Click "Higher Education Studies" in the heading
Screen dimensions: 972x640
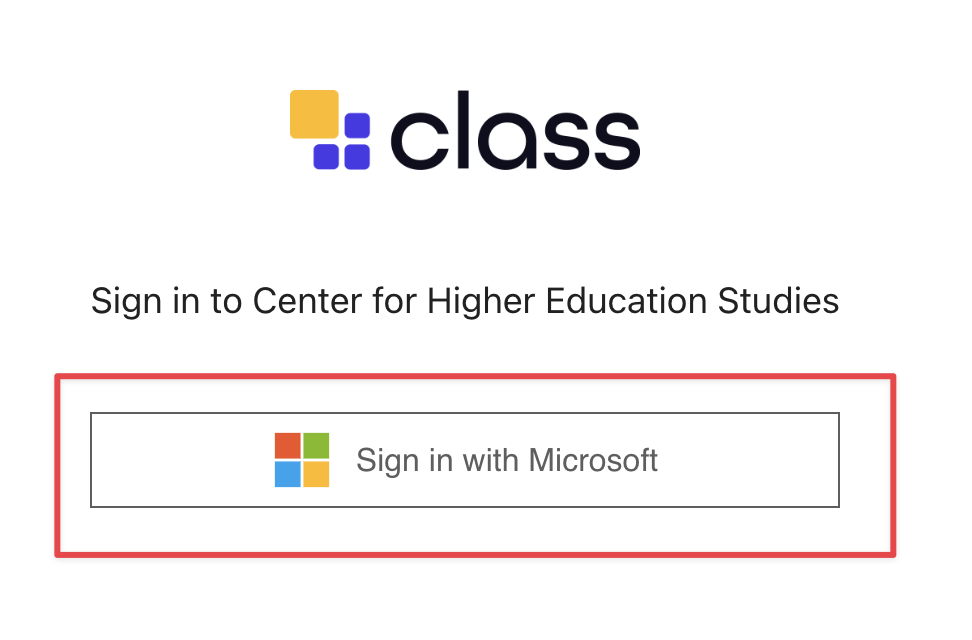632,301
